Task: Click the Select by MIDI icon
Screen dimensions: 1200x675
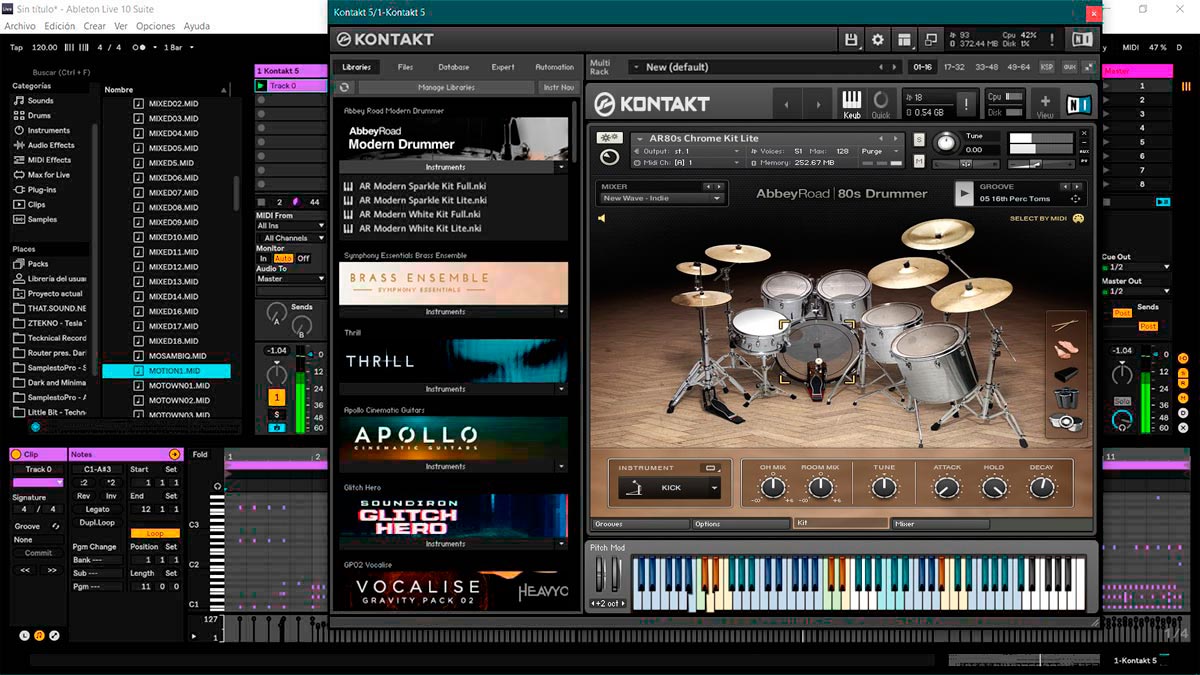Action: pos(1078,218)
